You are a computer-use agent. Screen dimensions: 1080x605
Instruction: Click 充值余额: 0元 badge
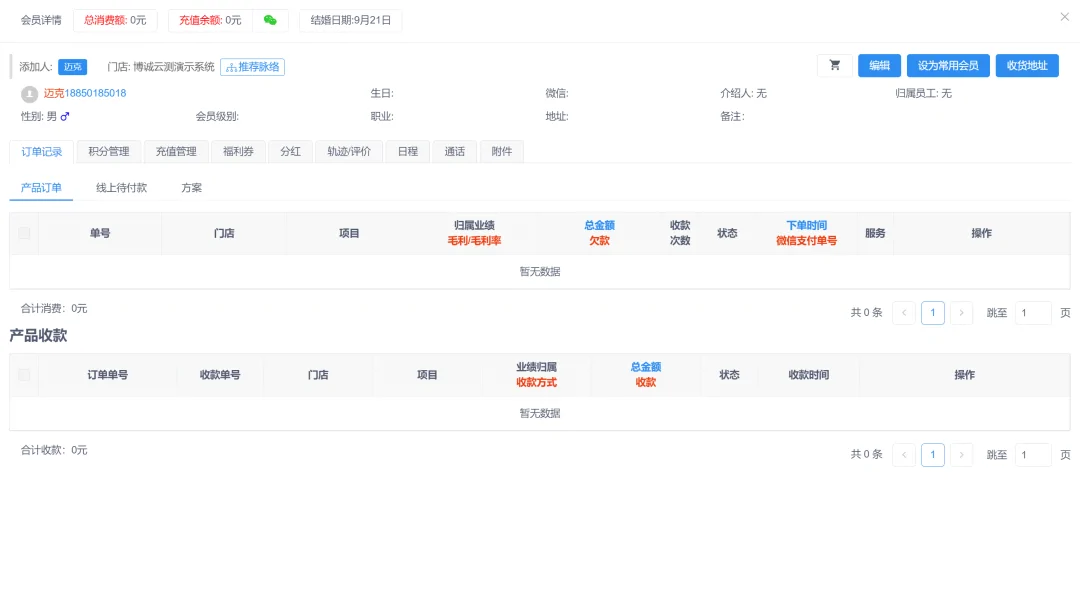pos(210,20)
